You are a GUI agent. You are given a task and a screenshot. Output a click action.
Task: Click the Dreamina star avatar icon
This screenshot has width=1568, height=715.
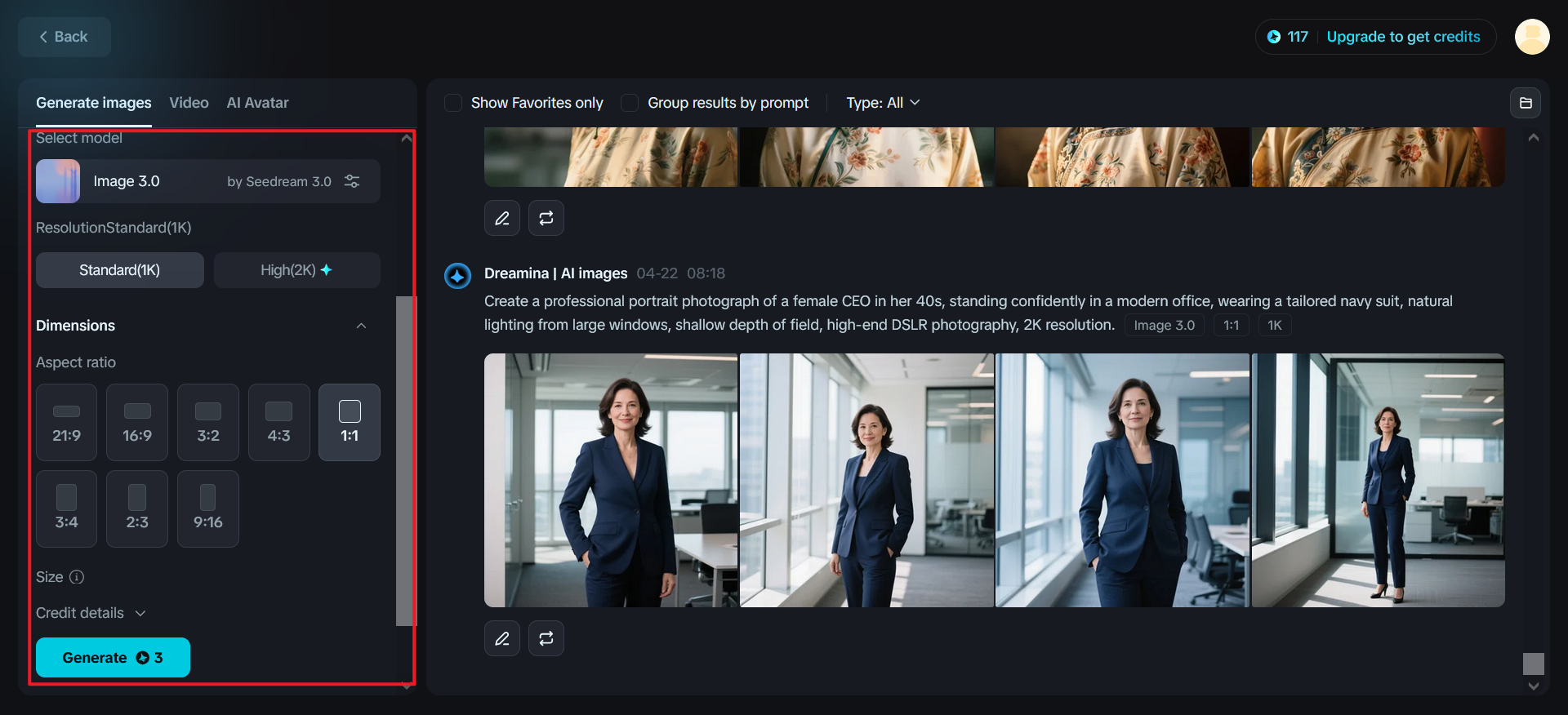coord(457,276)
